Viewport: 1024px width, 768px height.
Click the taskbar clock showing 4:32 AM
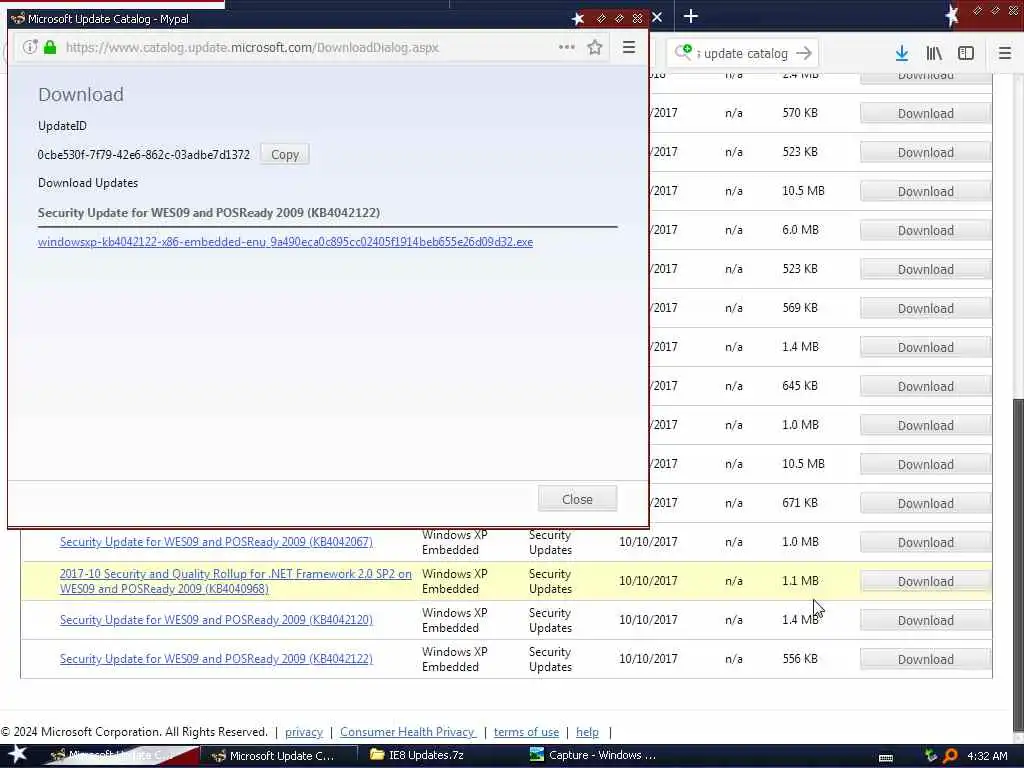point(987,756)
